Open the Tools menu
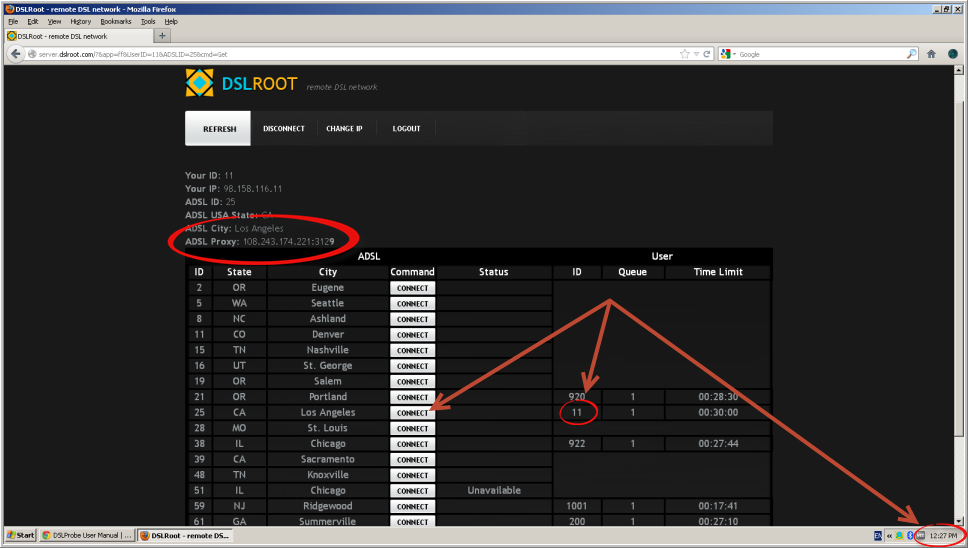Image resolution: width=968 pixels, height=548 pixels. tap(148, 22)
